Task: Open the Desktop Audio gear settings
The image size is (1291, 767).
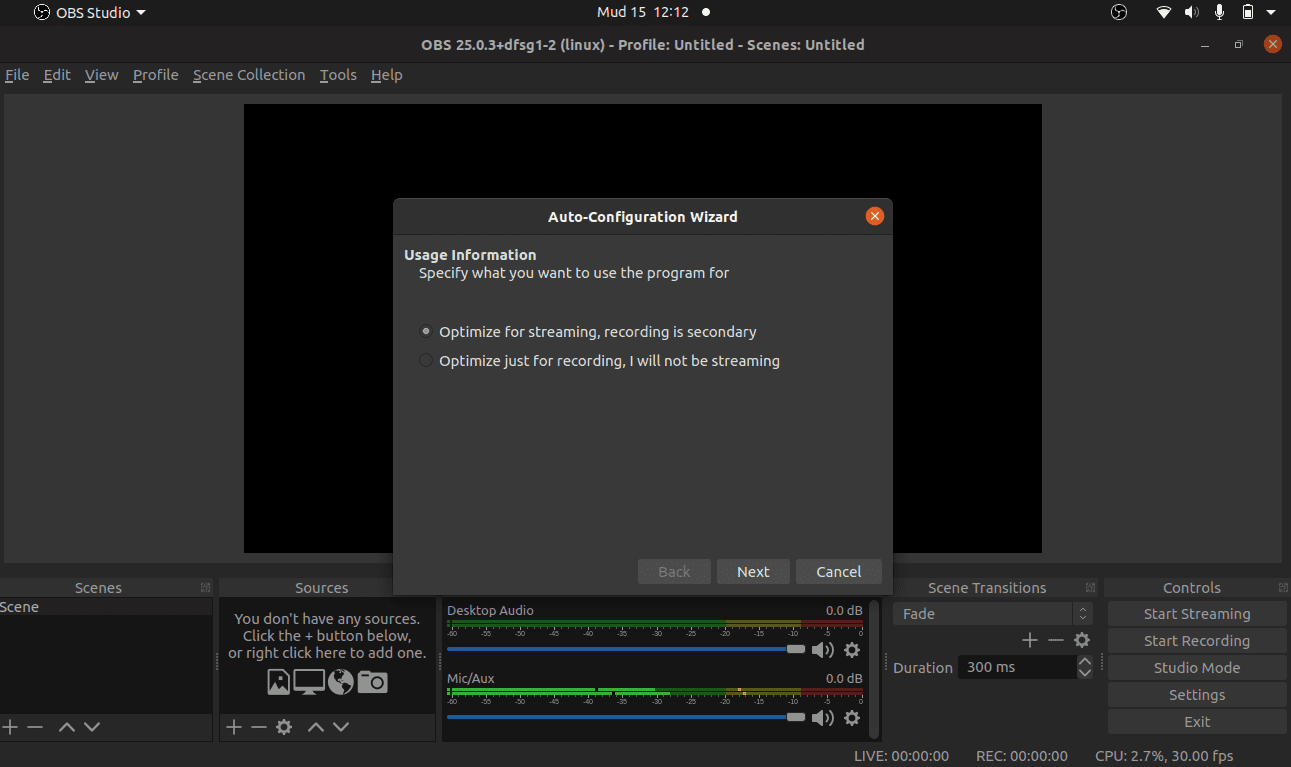Action: pos(852,650)
